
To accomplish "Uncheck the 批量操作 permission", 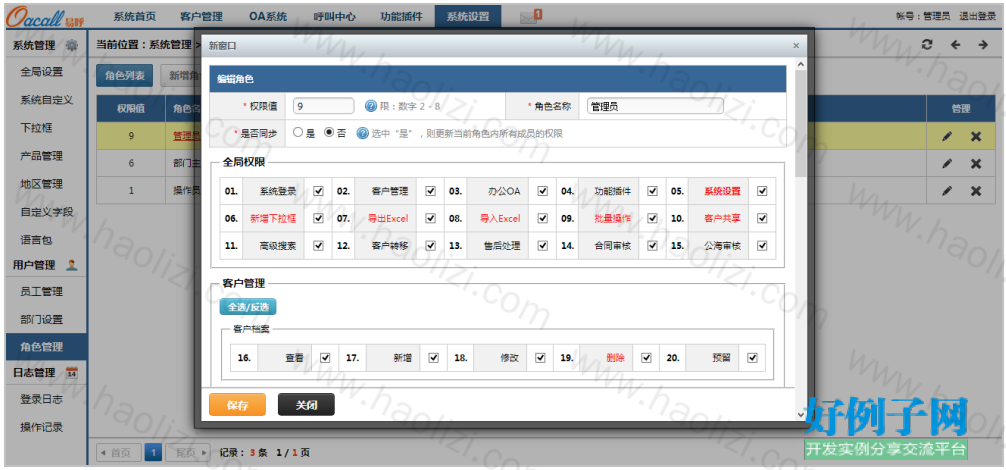I will pyautogui.click(x=652, y=219).
